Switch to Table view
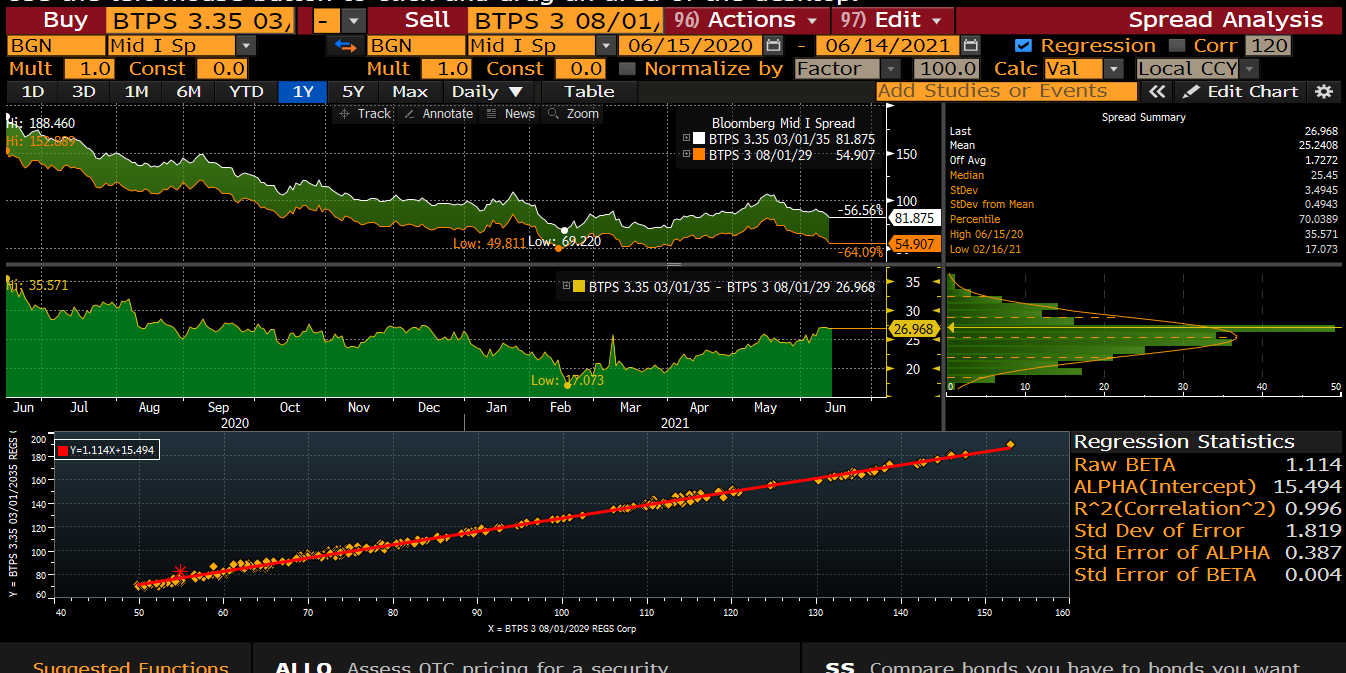This screenshot has width=1346, height=673. [589, 91]
